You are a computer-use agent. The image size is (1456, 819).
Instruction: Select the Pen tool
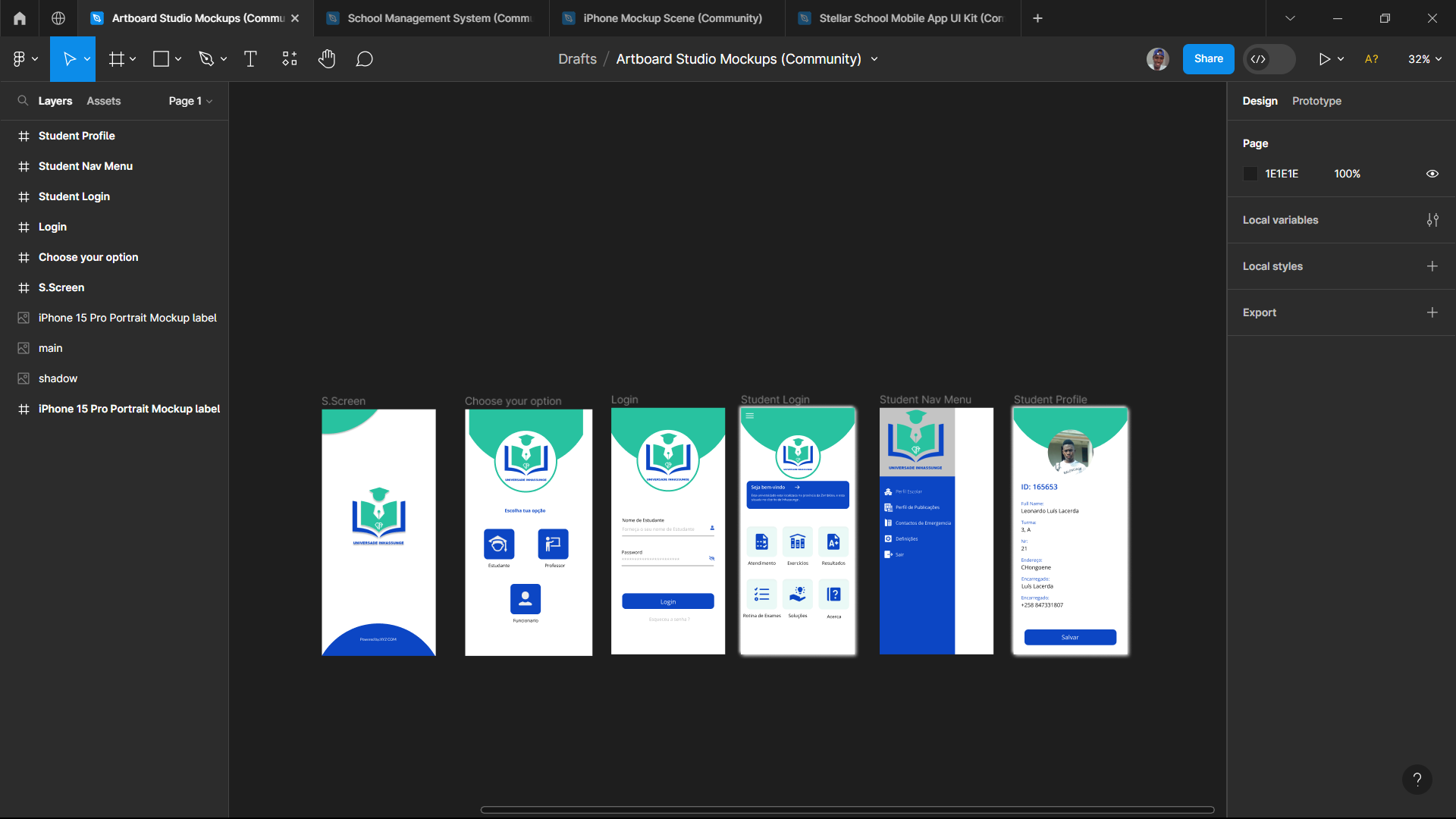206,59
